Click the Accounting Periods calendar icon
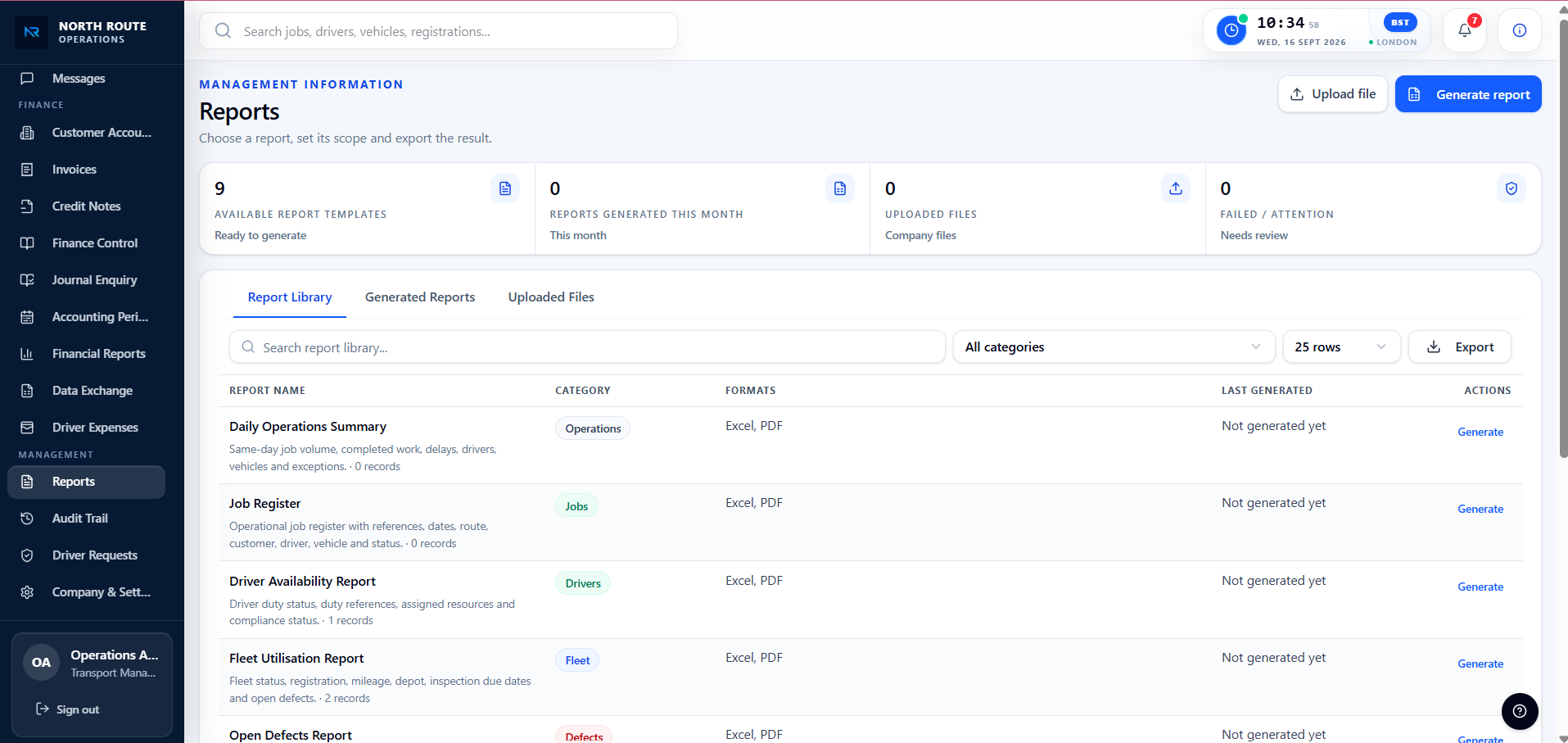This screenshot has width=1568, height=743. click(x=27, y=317)
